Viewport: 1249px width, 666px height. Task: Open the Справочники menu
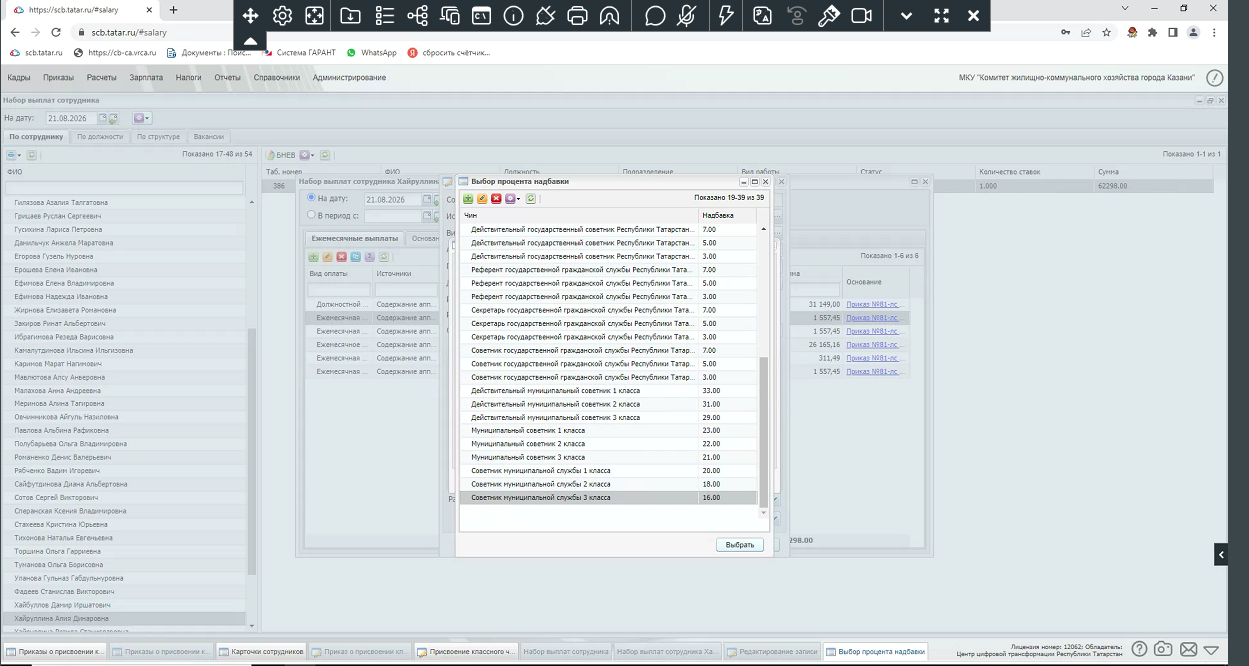pos(277,77)
